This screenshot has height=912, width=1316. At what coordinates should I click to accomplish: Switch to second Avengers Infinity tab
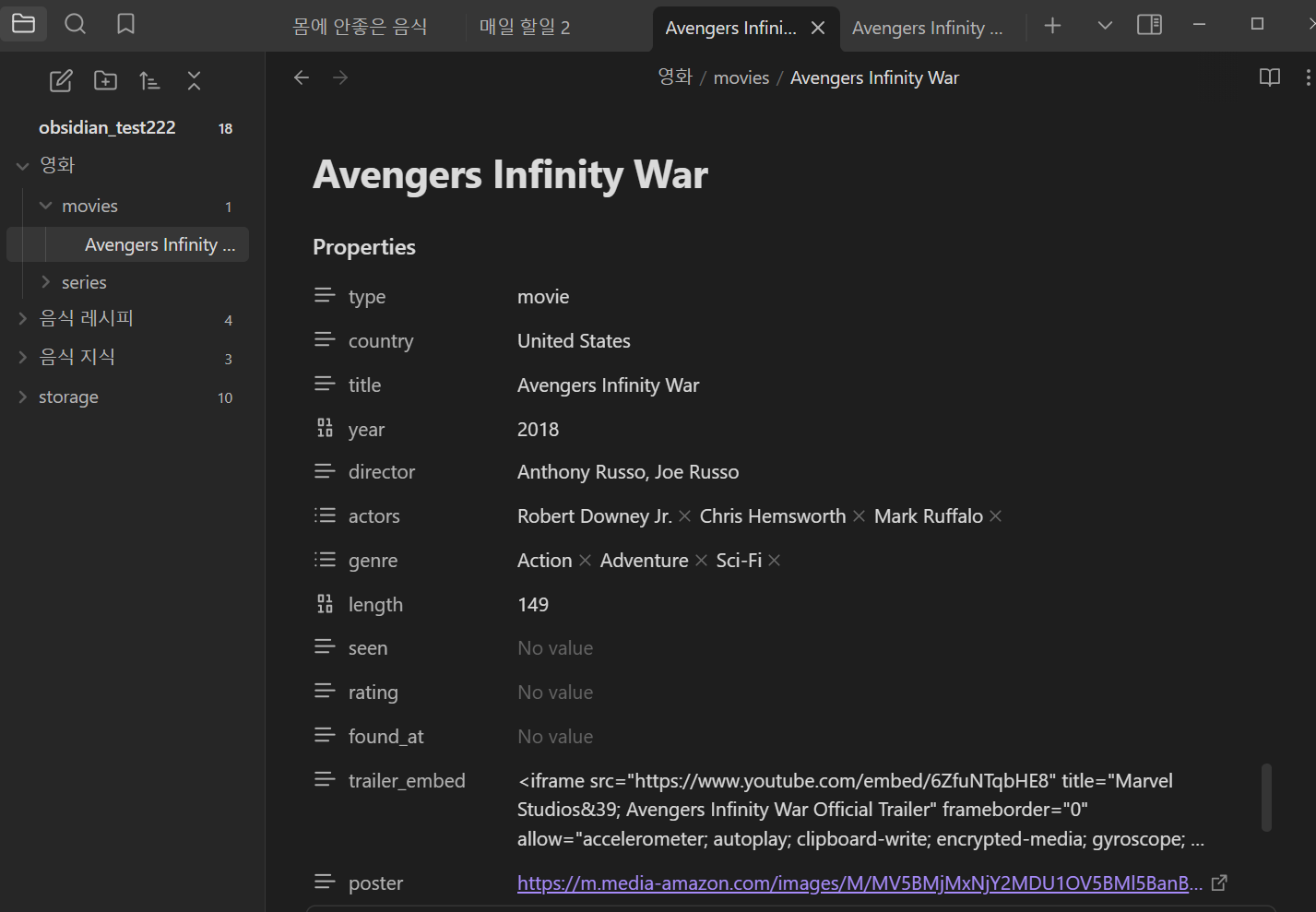pos(927,28)
